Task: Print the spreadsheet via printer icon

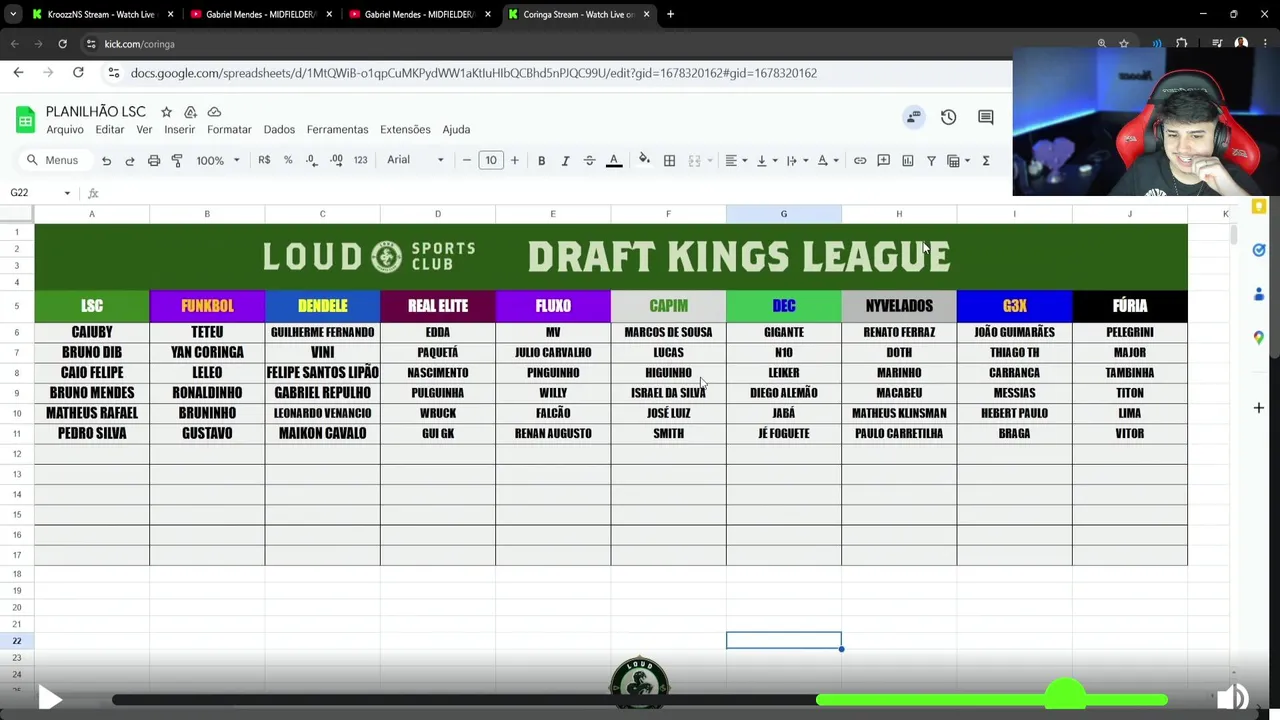Action: coord(154,160)
